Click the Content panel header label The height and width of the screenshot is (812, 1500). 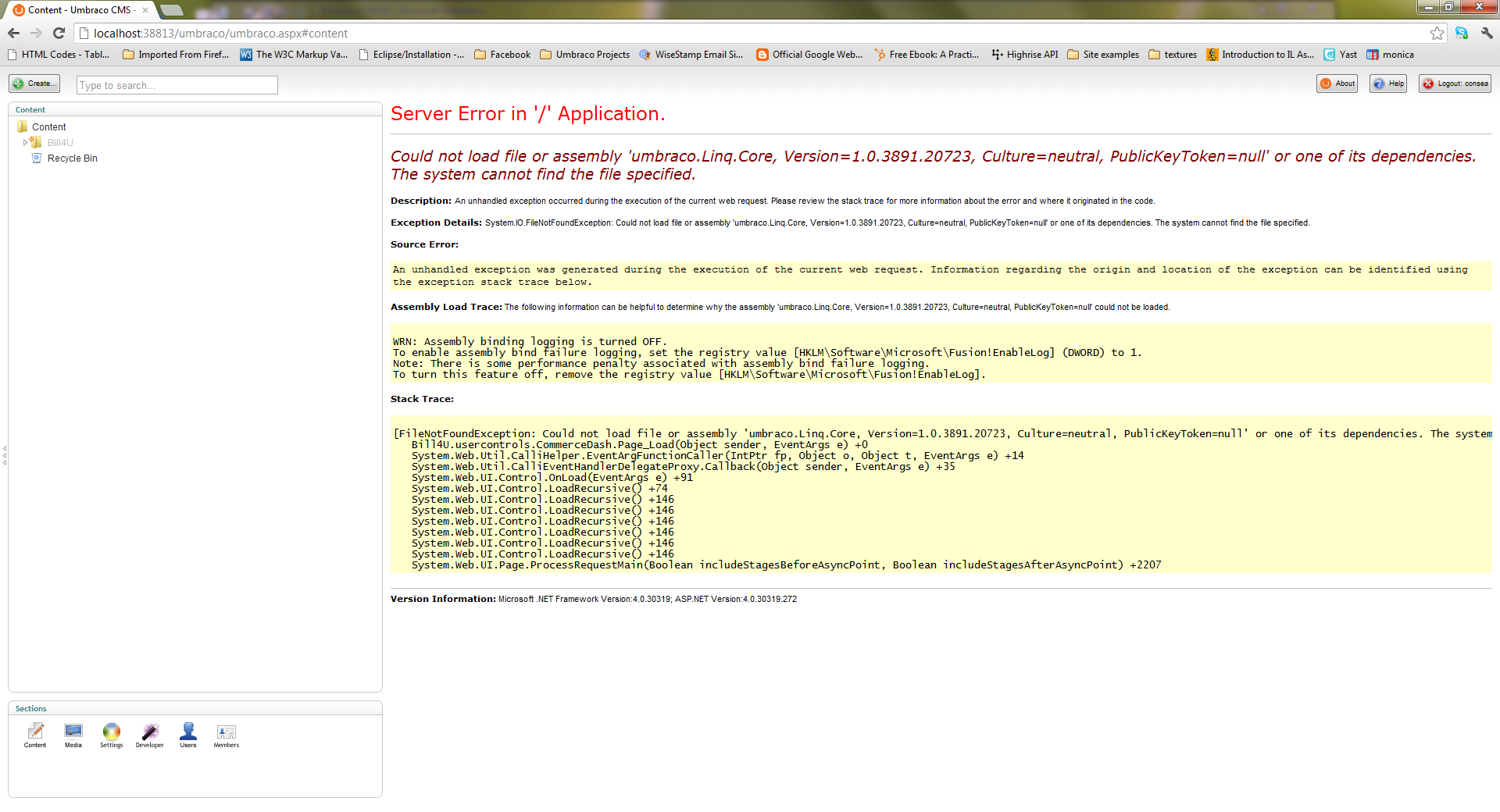(30, 110)
